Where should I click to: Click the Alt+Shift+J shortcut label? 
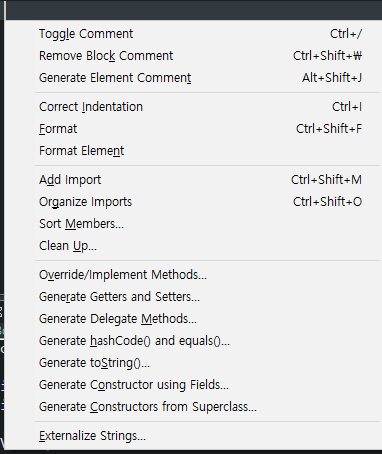332,78
